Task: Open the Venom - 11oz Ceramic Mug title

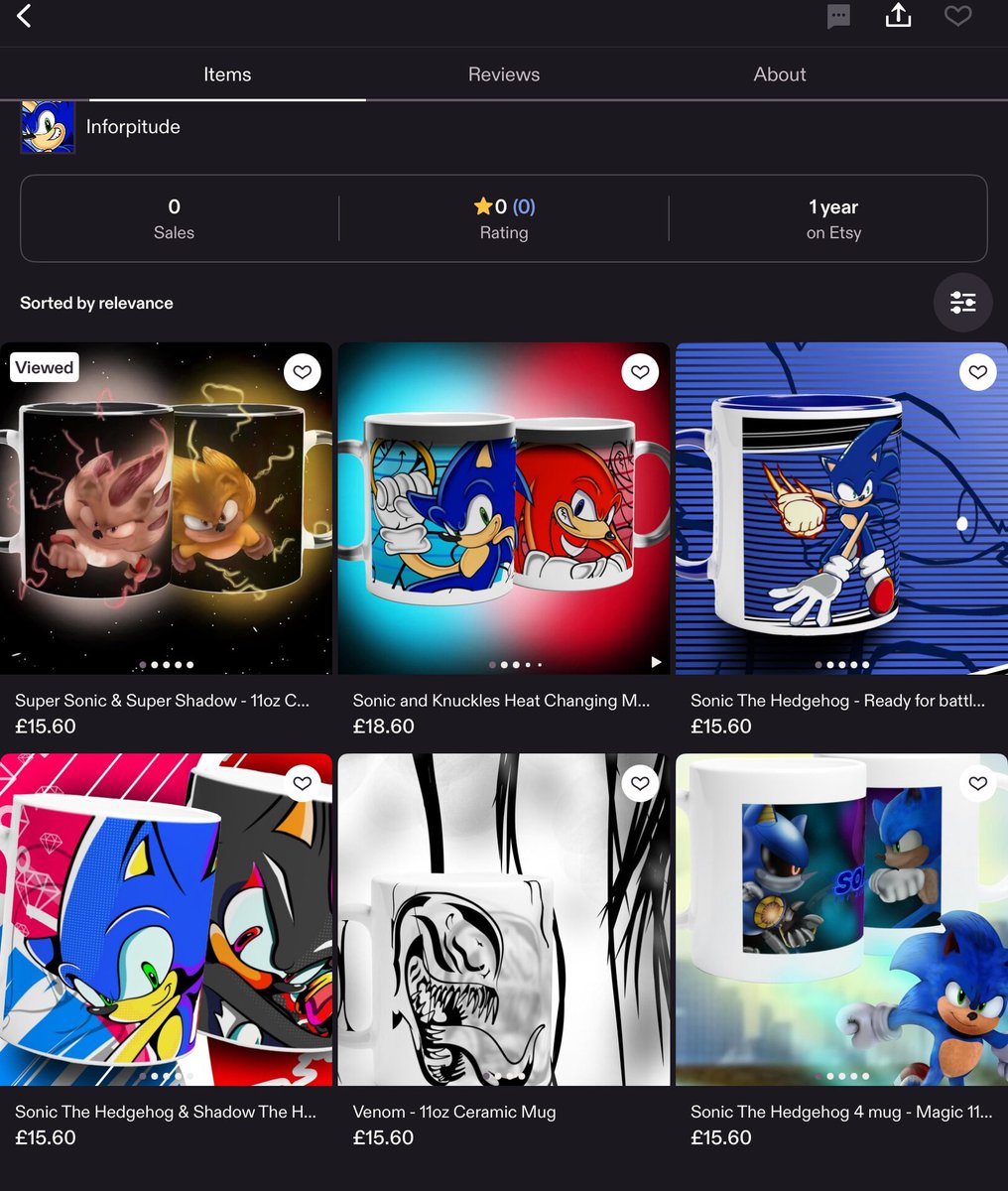Action: click(454, 1113)
